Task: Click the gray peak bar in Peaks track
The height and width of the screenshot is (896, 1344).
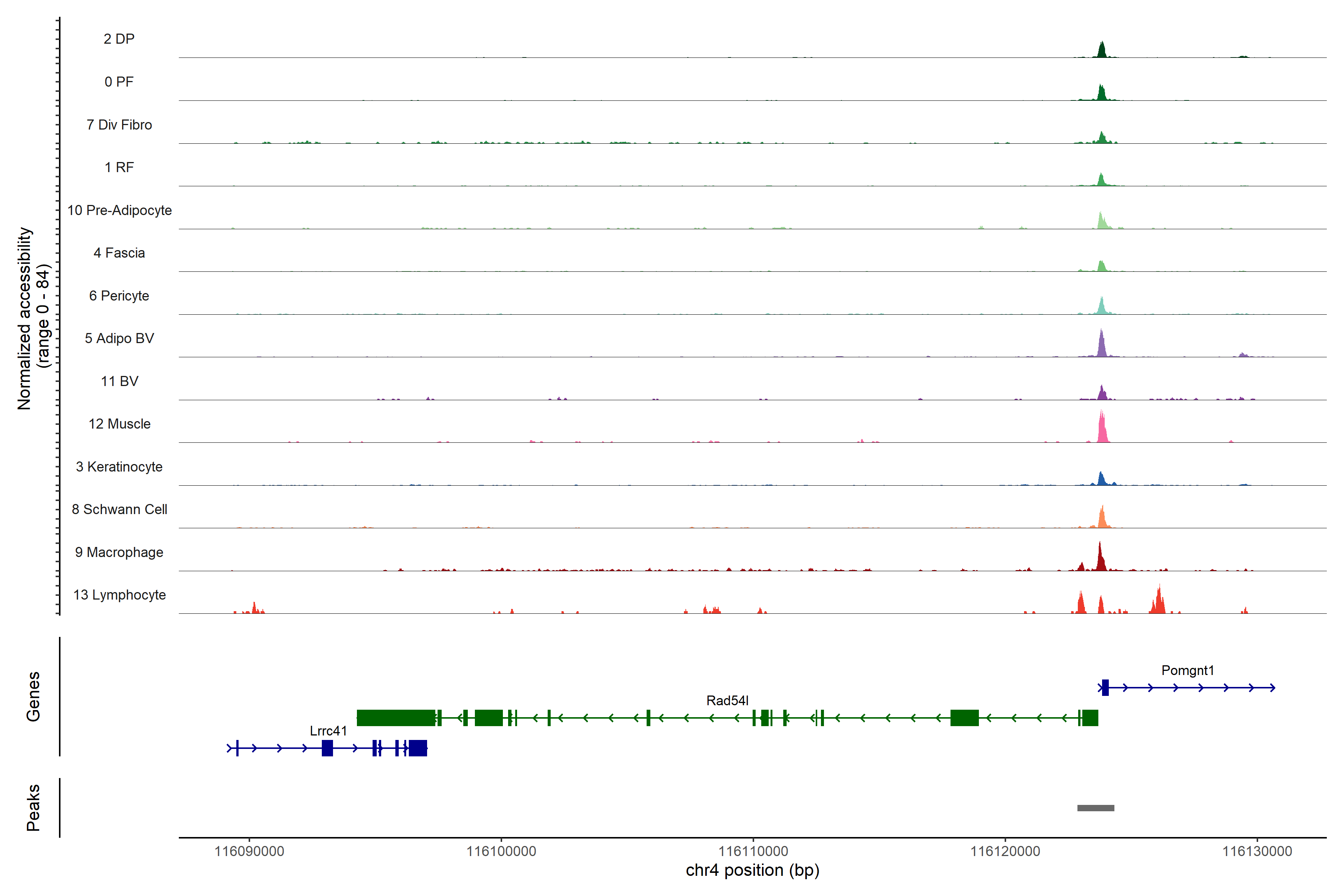Action: 1095,808
